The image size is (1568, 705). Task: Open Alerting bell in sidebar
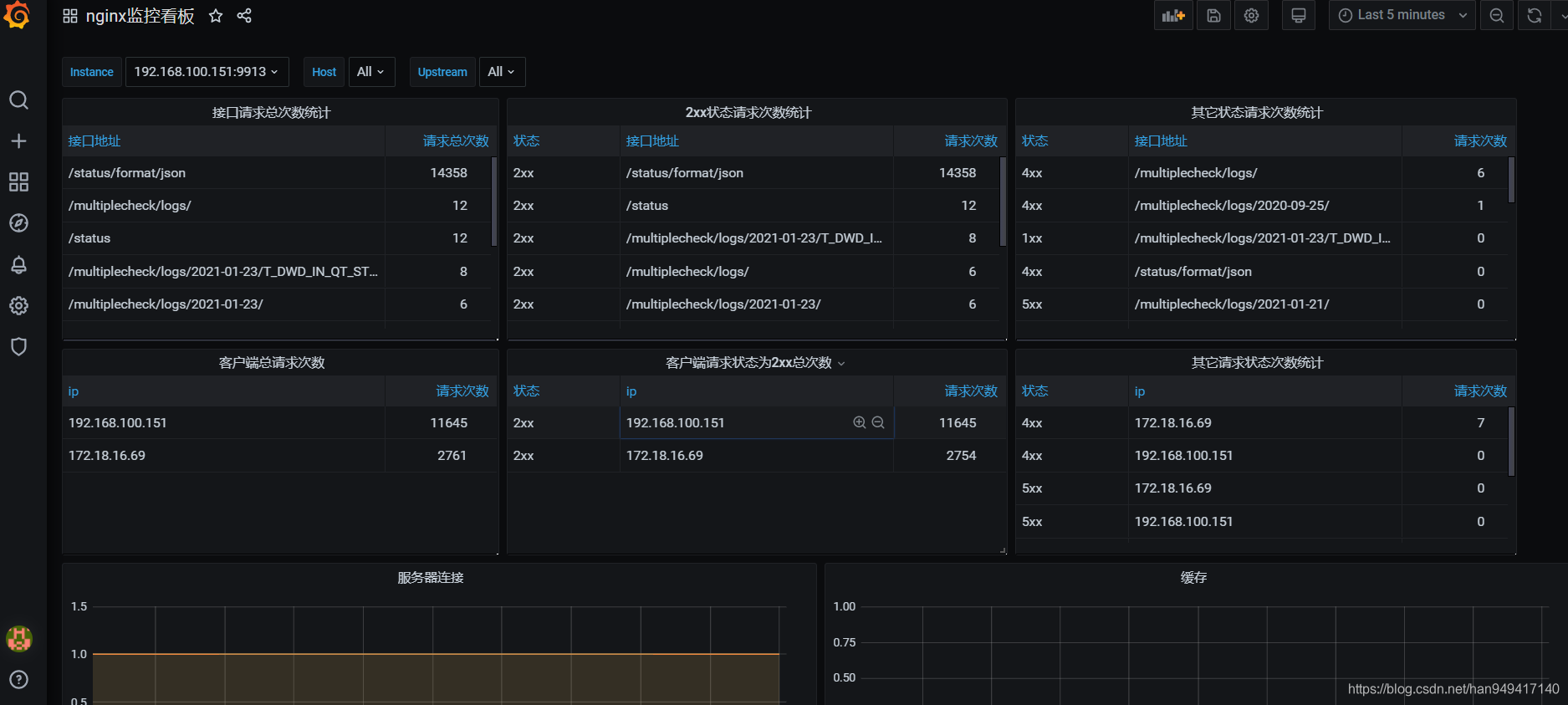18,264
